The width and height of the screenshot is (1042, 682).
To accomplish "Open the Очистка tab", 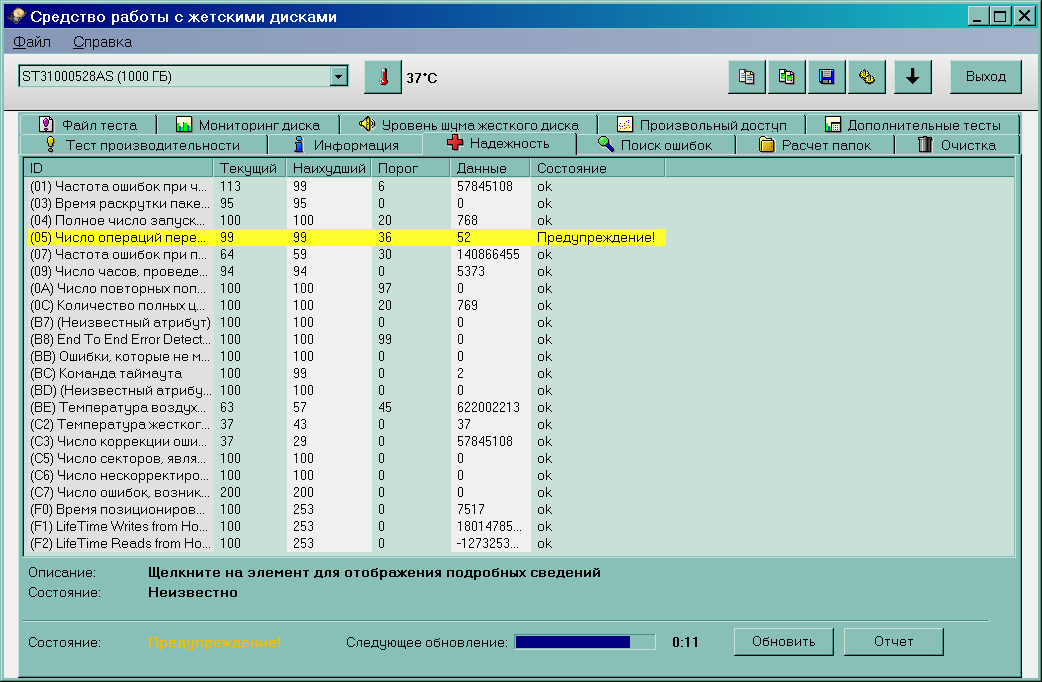I will (956, 145).
